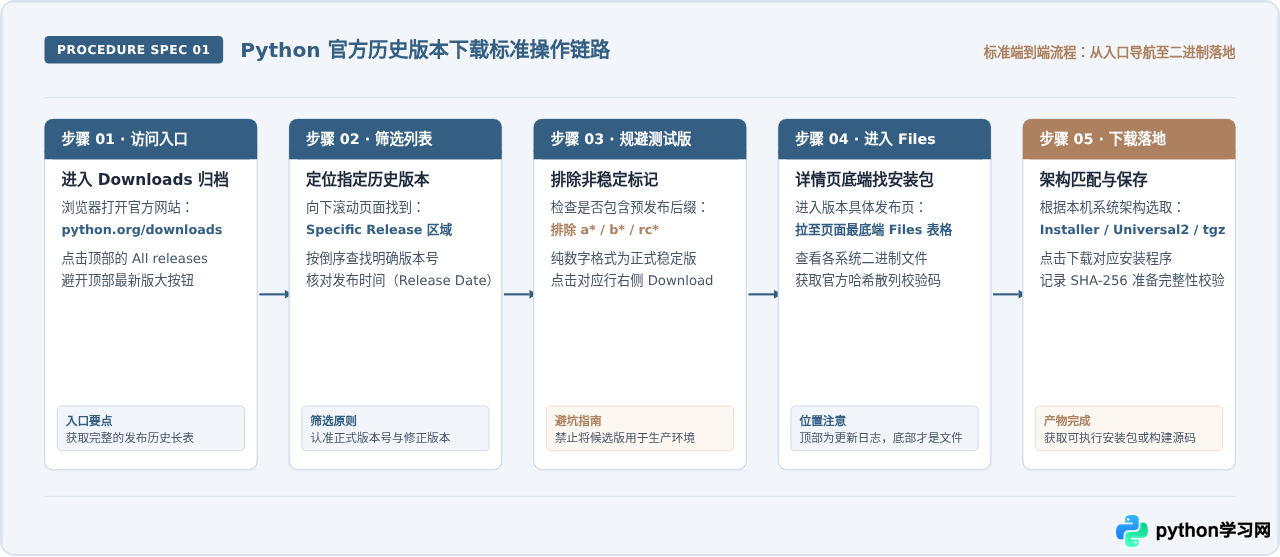The width and height of the screenshot is (1280, 557).
Task: Click the 产物完成 note box
Action: pyautogui.click(x=1129, y=428)
